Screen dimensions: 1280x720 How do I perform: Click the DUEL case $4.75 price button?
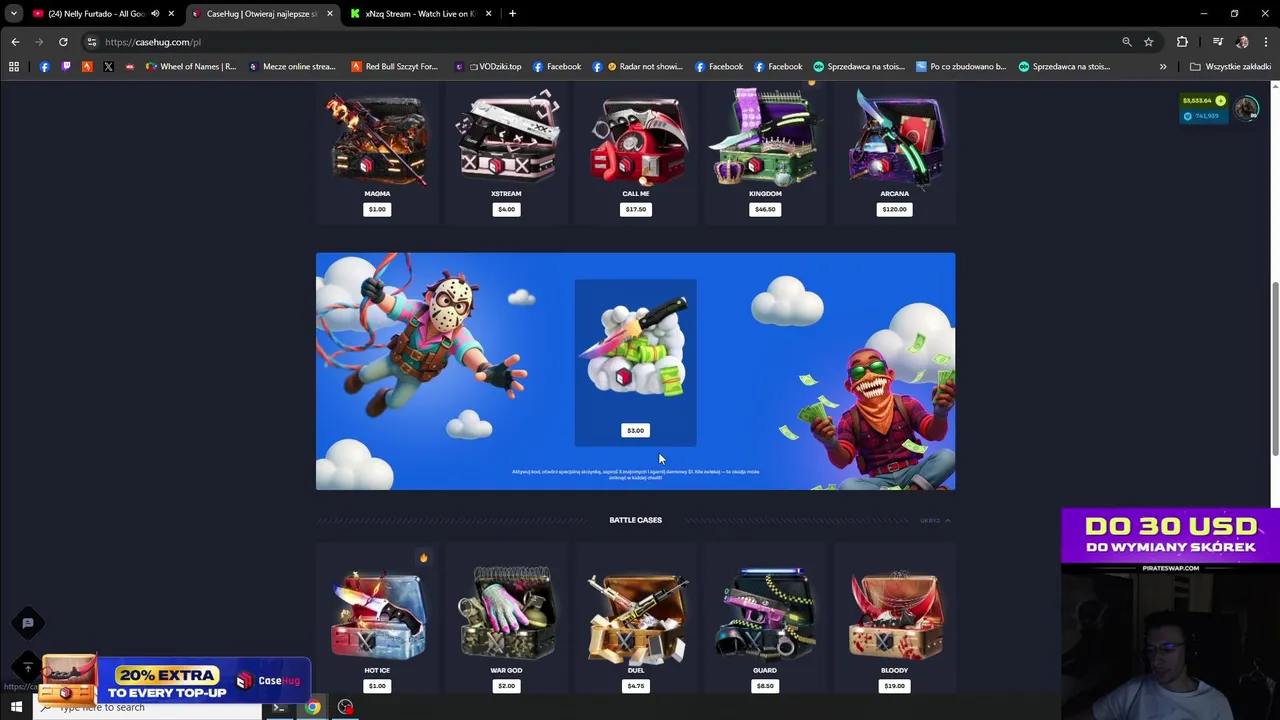click(x=636, y=686)
